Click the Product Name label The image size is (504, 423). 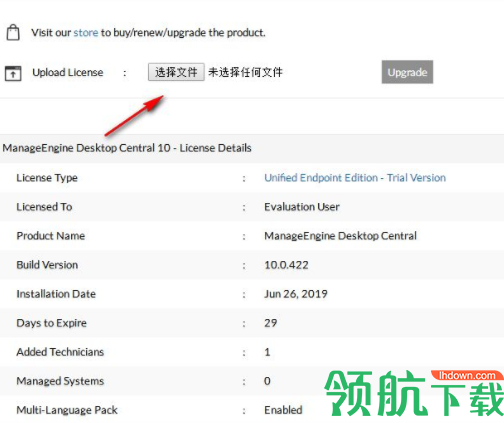(x=51, y=236)
